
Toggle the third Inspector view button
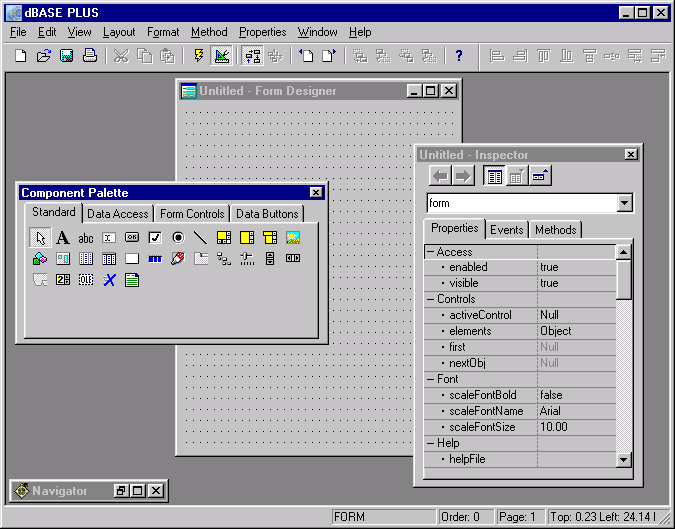point(540,176)
